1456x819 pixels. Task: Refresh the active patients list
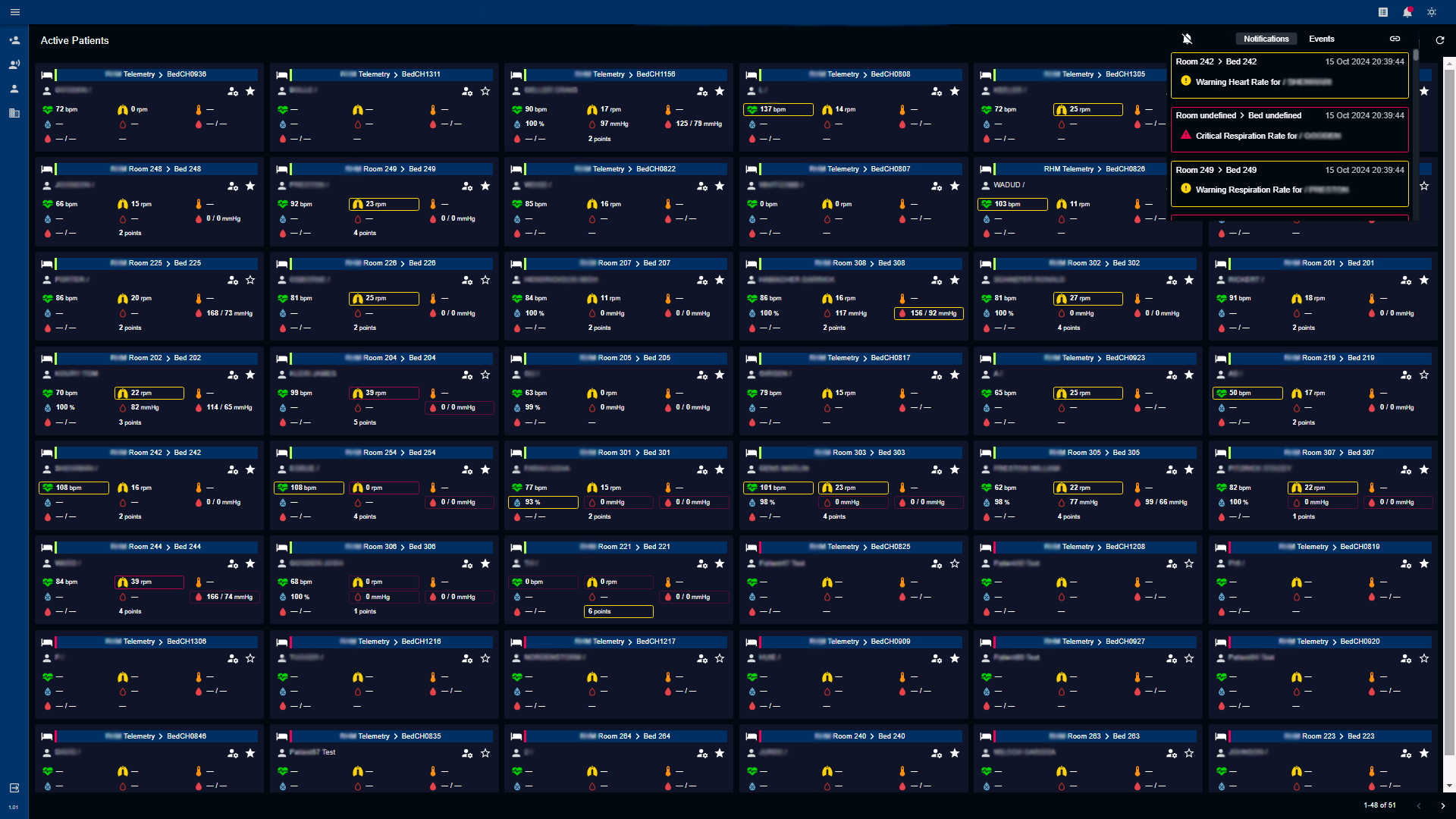[1440, 40]
